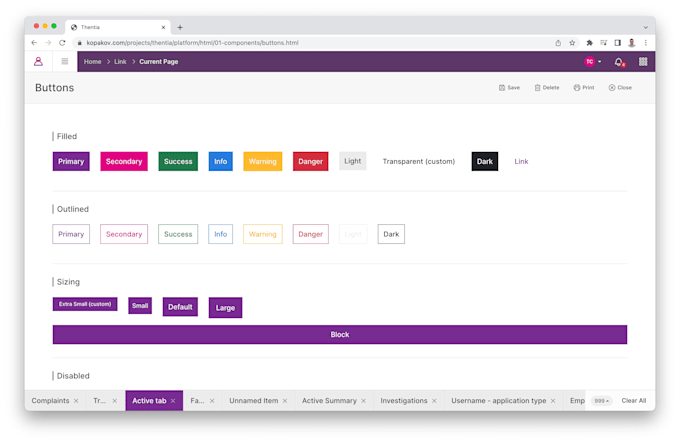Click filled Info blue button
680x443 pixels.
pyautogui.click(x=220, y=161)
